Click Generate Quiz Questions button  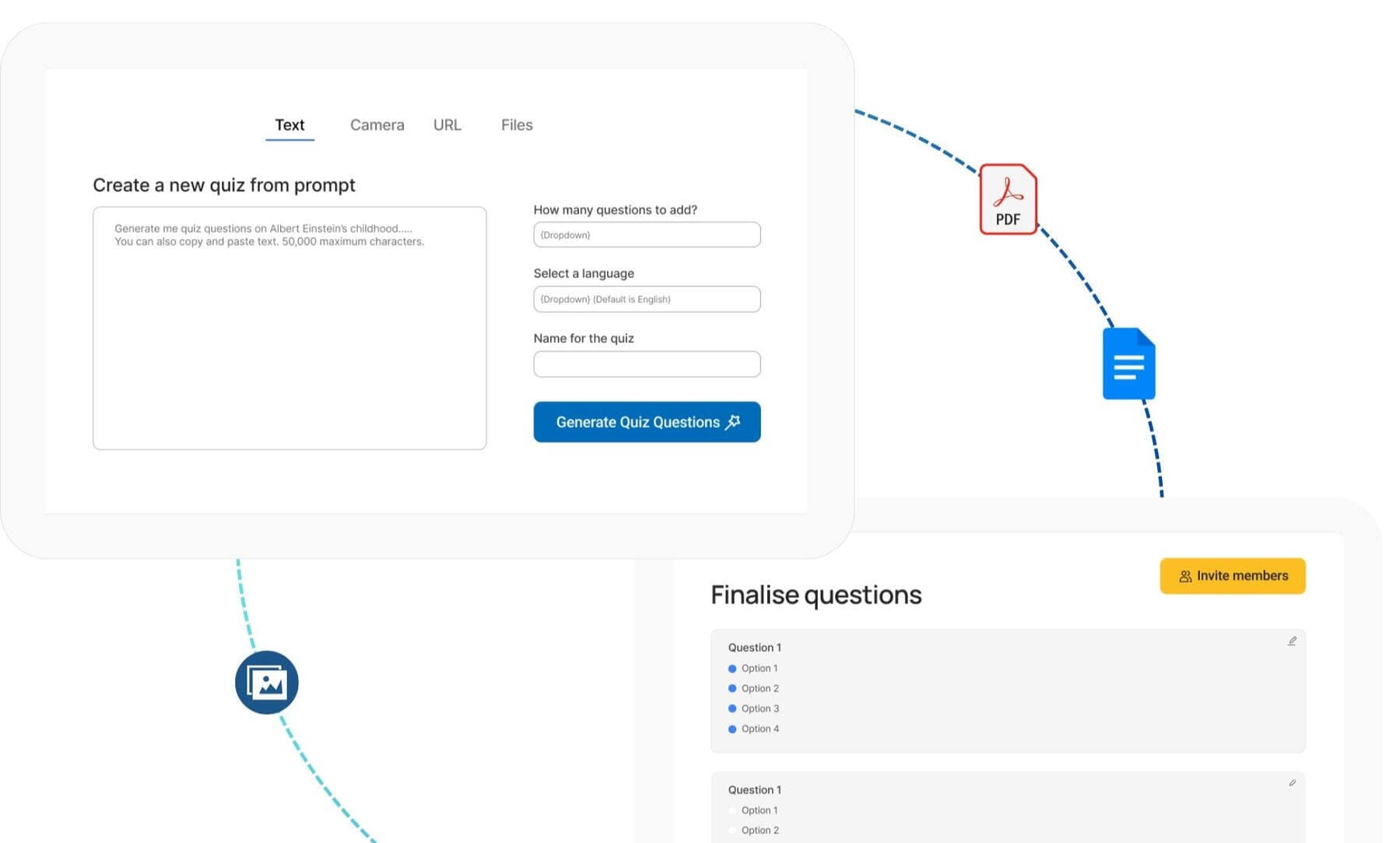[647, 422]
